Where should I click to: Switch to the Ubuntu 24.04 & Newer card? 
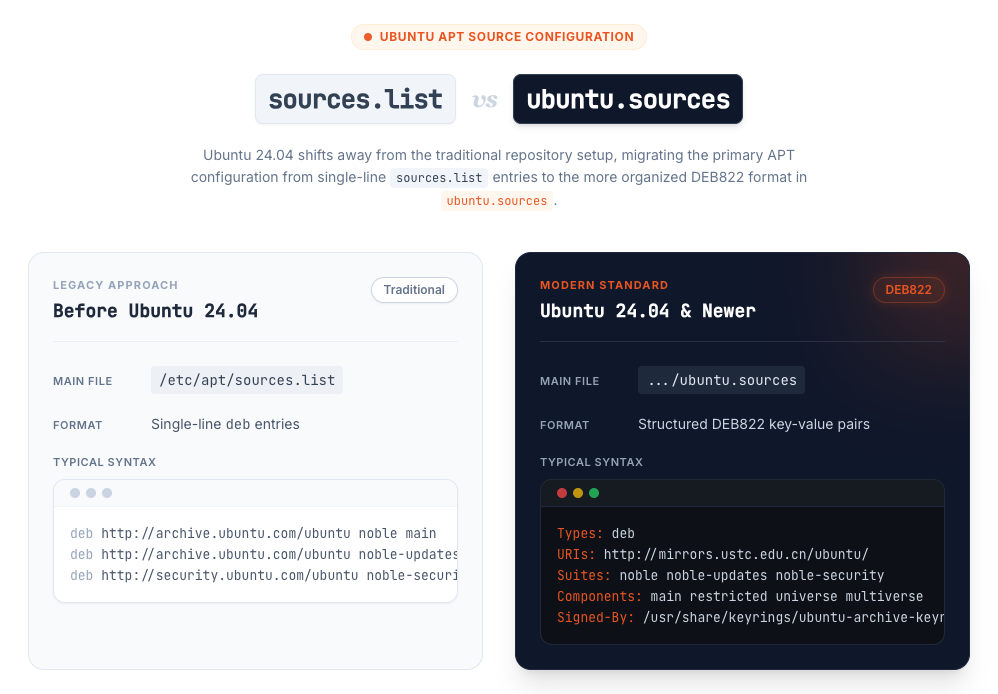click(648, 311)
